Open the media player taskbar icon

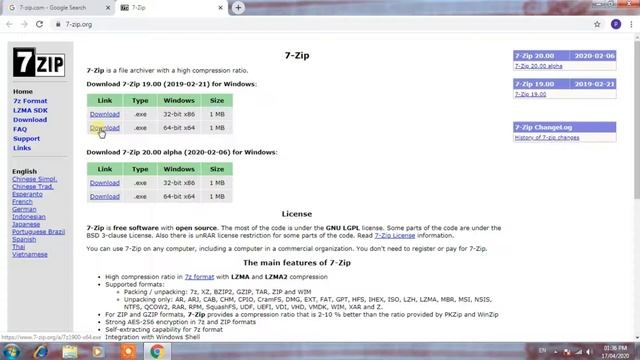click(98, 351)
